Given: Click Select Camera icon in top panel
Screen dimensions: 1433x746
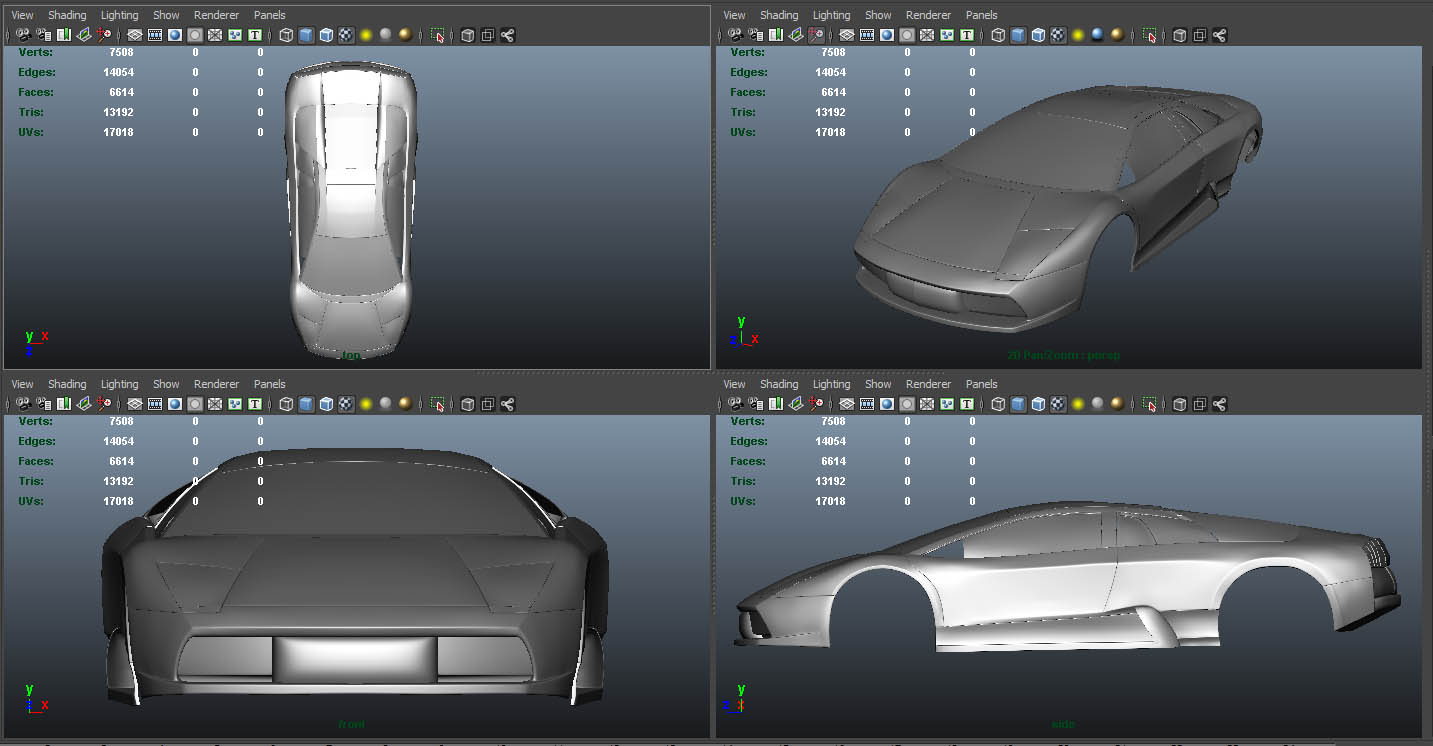Looking at the screenshot, I should [23, 35].
